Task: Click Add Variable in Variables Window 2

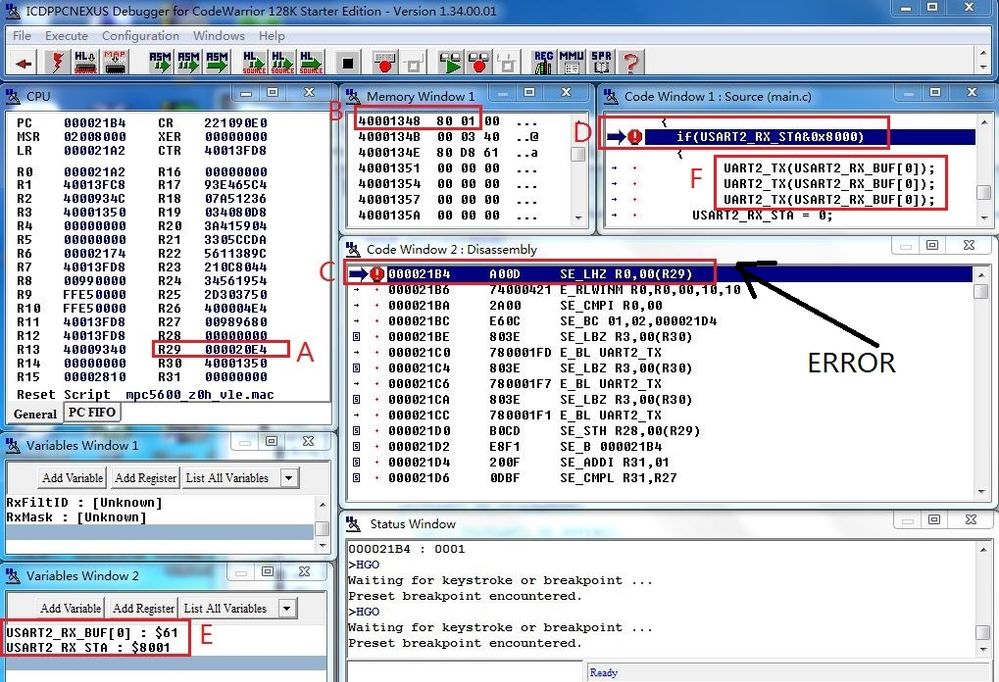Action: pyautogui.click(x=70, y=608)
